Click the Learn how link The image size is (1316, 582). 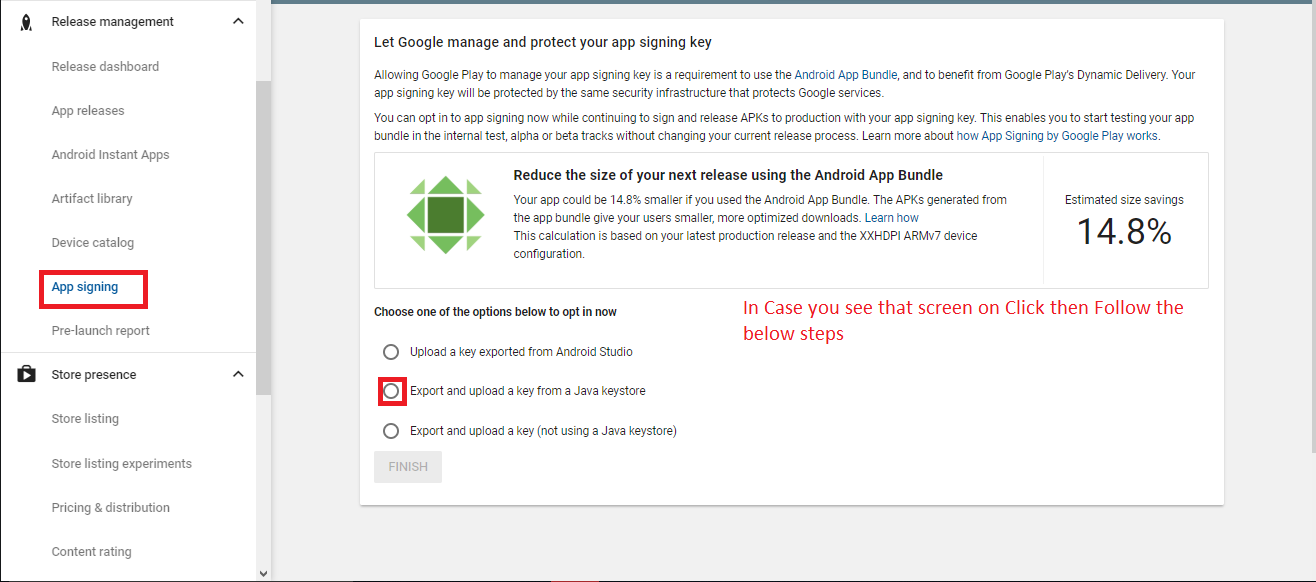tap(891, 218)
